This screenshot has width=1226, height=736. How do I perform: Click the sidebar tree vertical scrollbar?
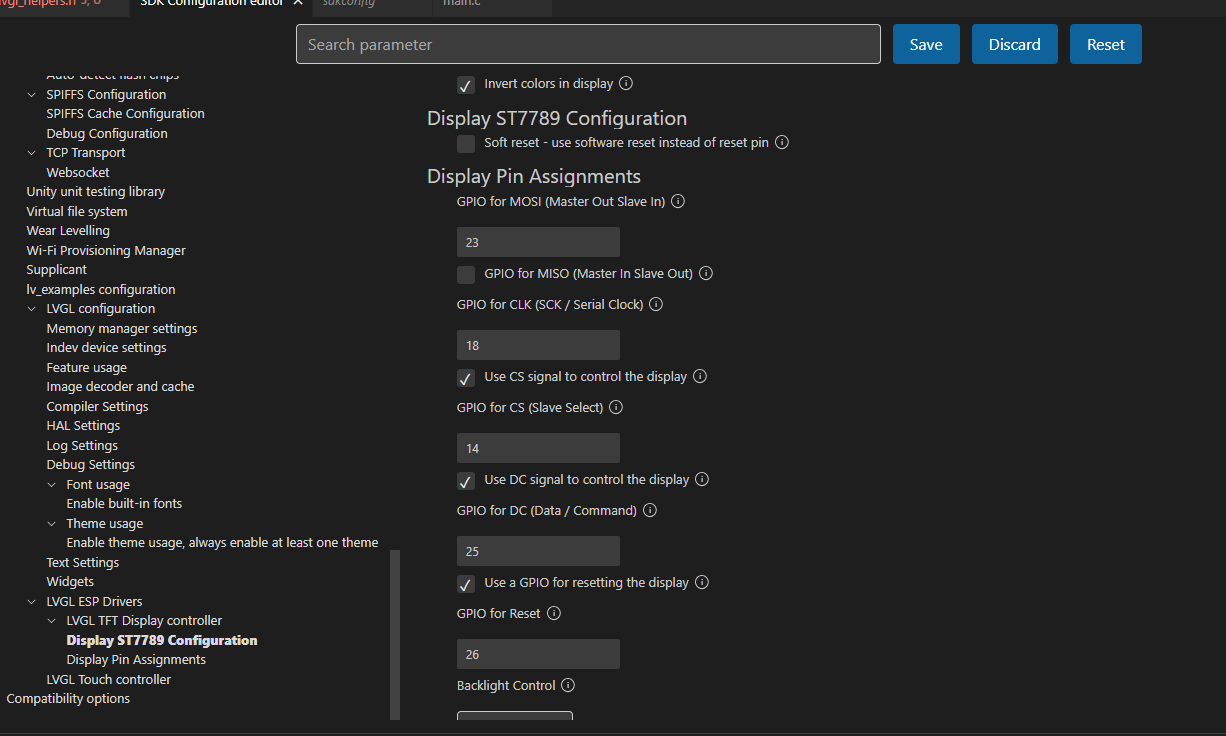point(395,634)
